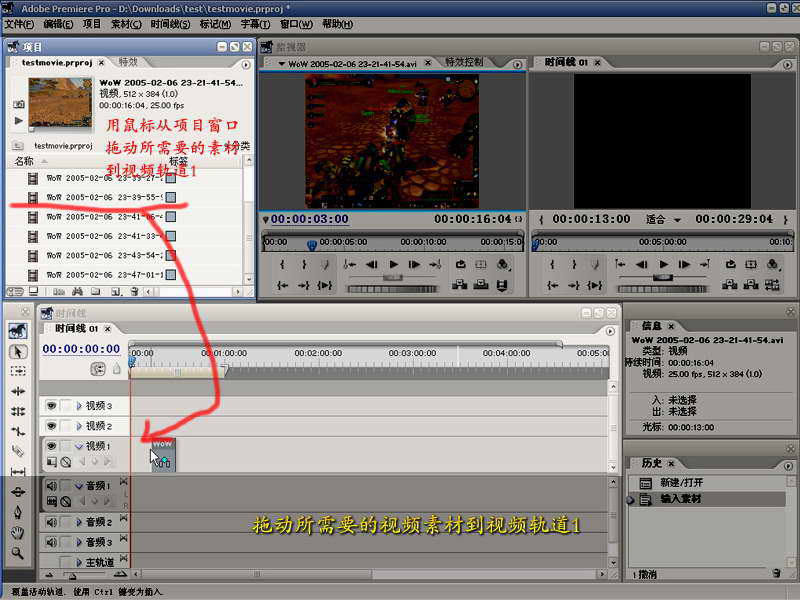Mute the 音频1 track speaker icon
The height and width of the screenshot is (600, 800).
[x=51, y=486]
